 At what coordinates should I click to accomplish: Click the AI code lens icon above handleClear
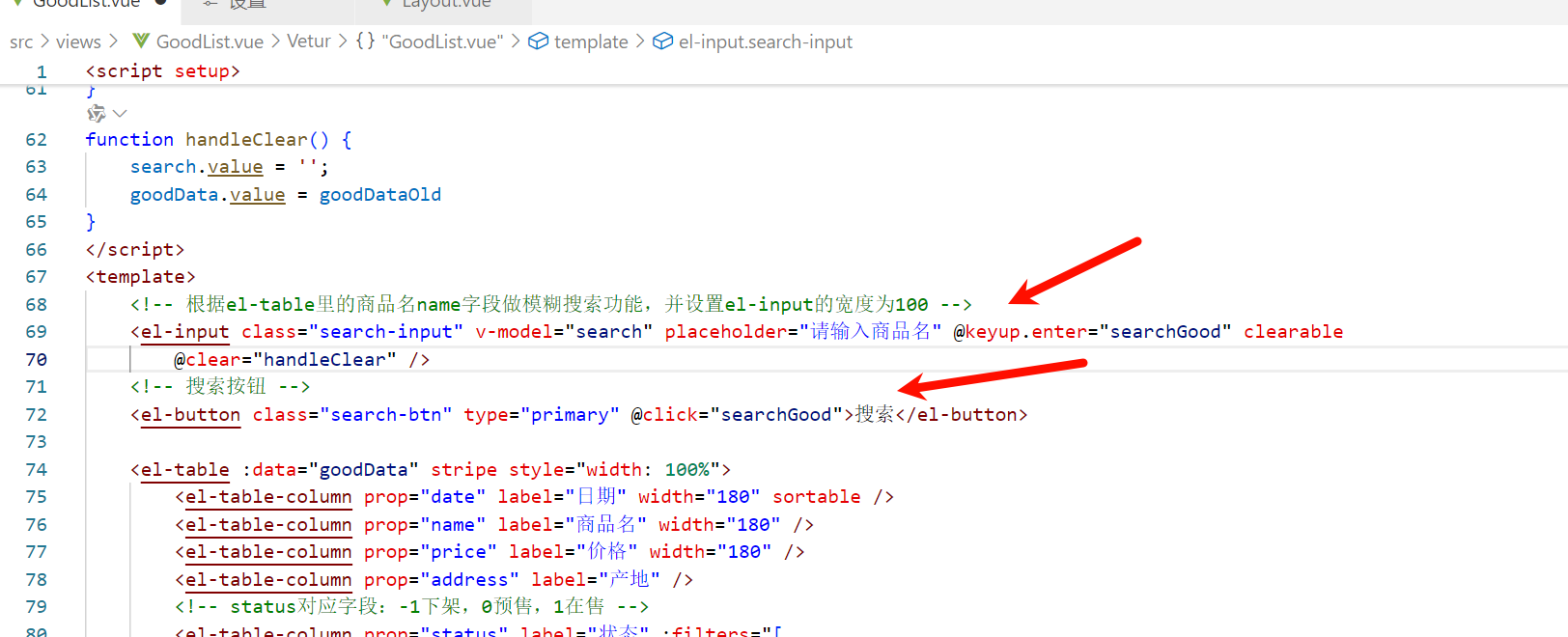tap(97, 114)
